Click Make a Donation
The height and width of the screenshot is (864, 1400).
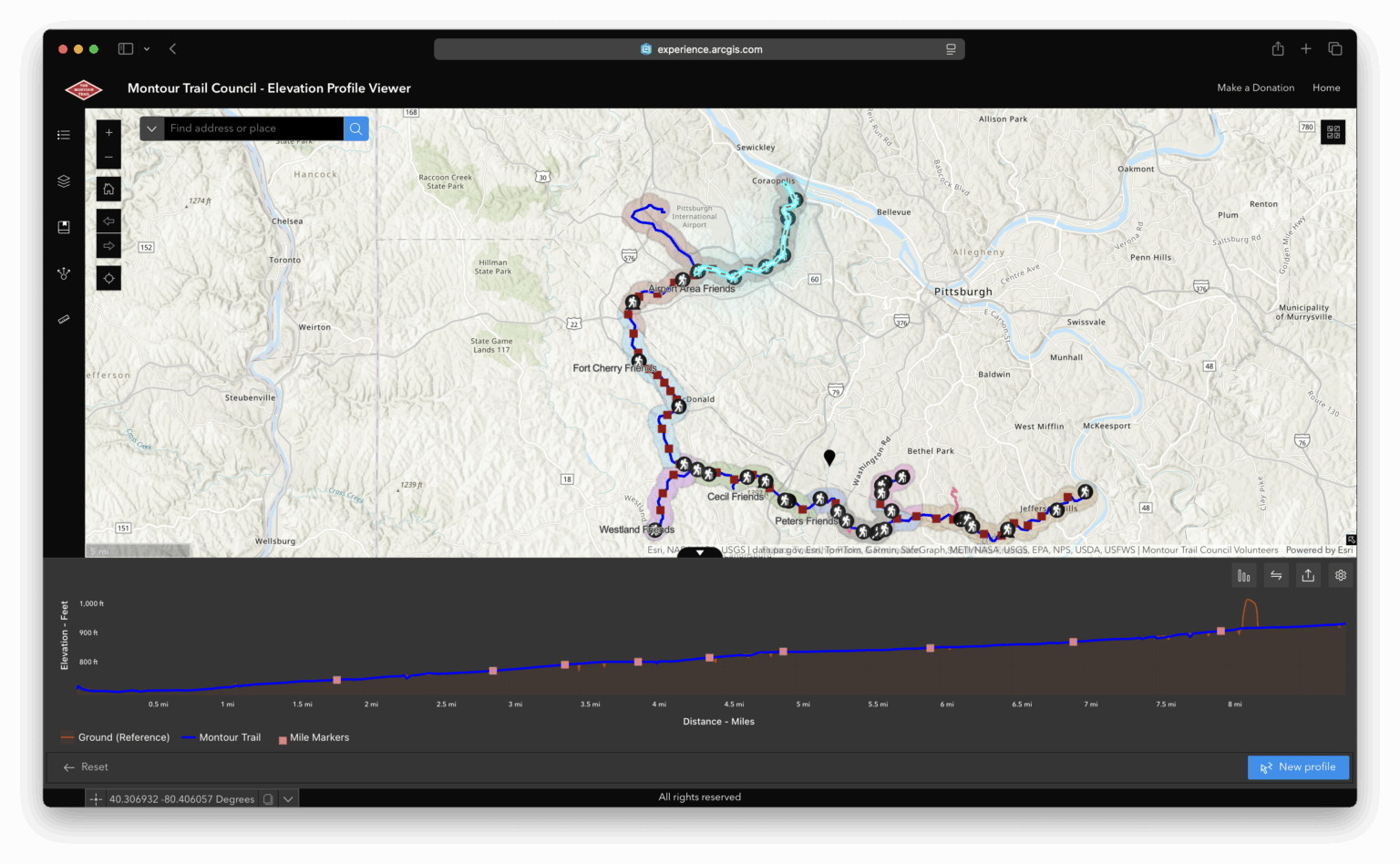coord(1255,87)
